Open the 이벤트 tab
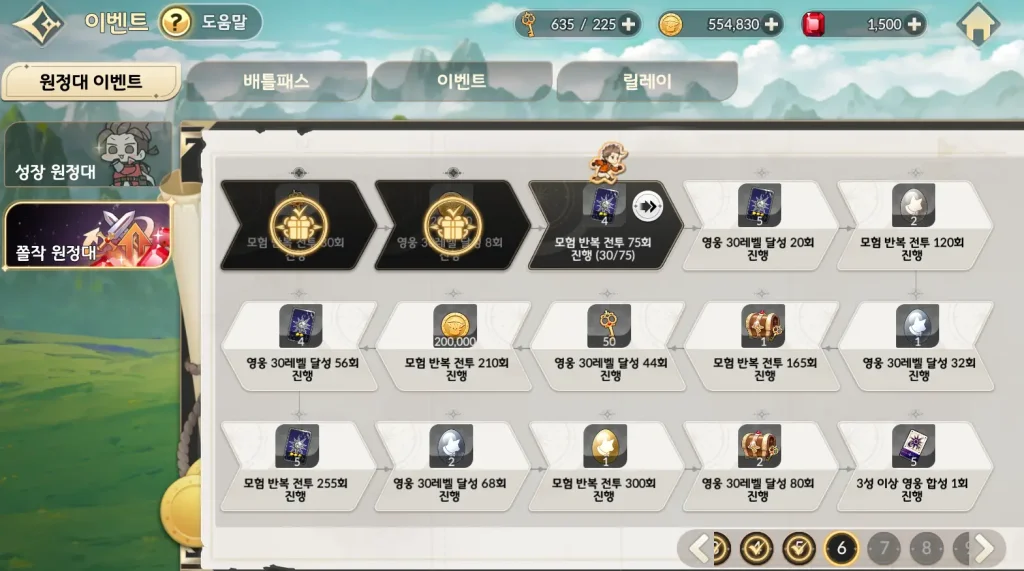This screenshot has width=1024, height=571. 462,82
